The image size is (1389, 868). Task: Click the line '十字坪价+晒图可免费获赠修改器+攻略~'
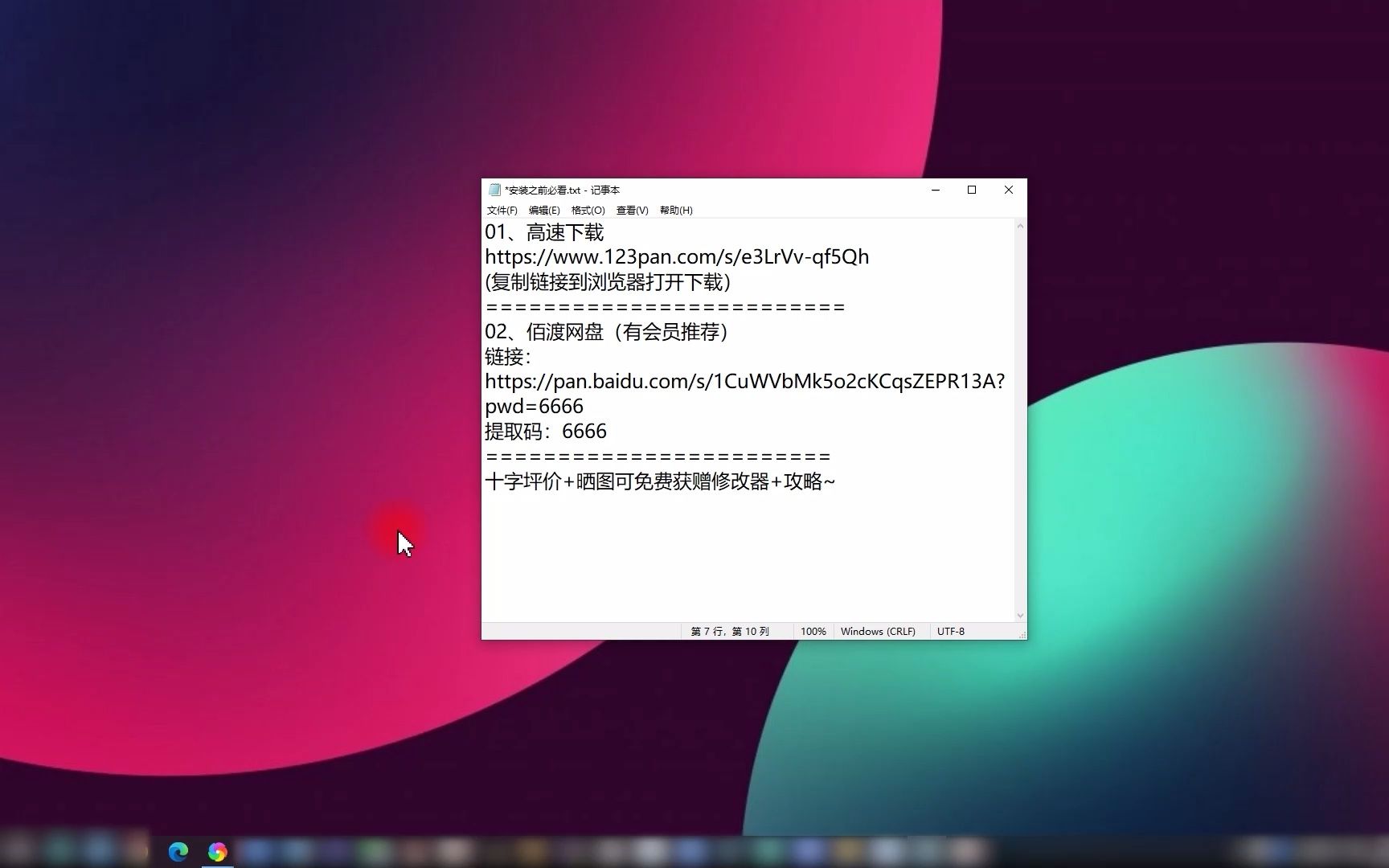point(660,481)
